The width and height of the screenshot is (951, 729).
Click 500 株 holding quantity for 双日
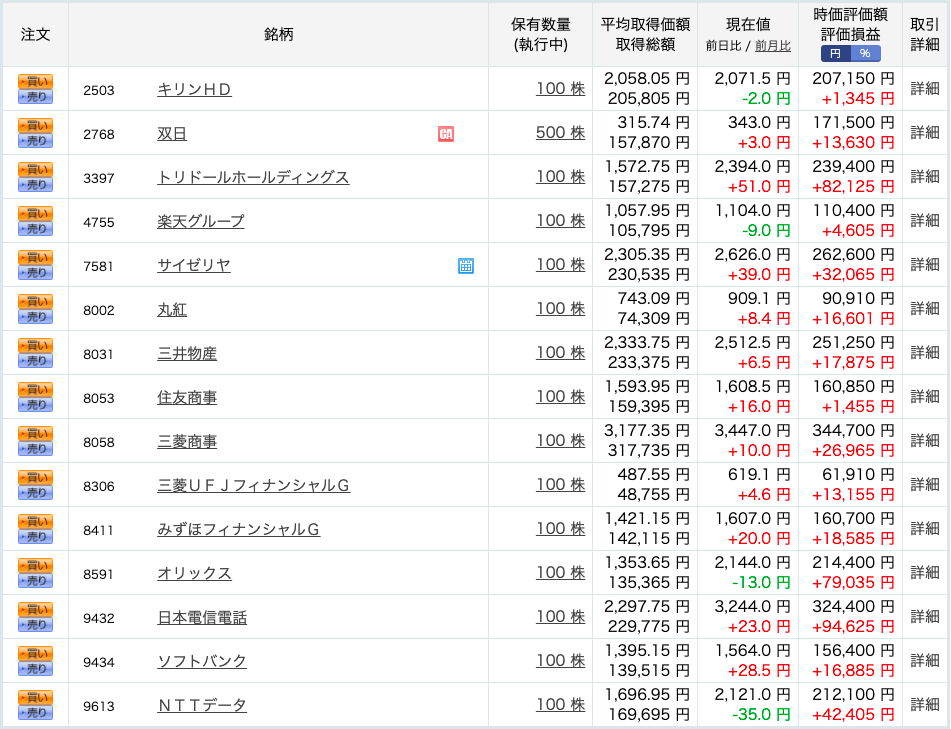coord(560,133)
